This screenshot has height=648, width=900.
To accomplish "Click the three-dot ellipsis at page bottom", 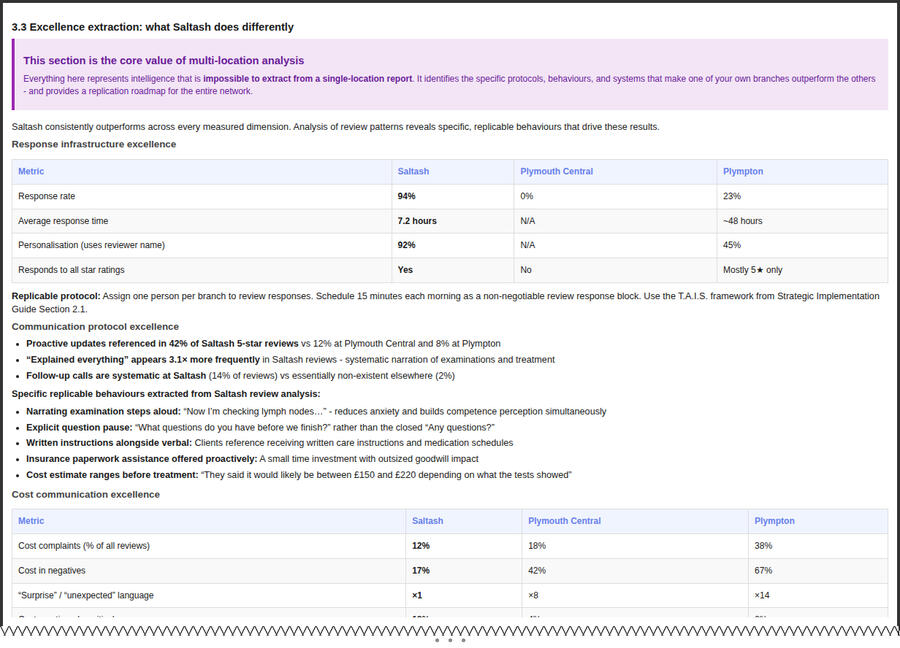I will pos(450,640).
